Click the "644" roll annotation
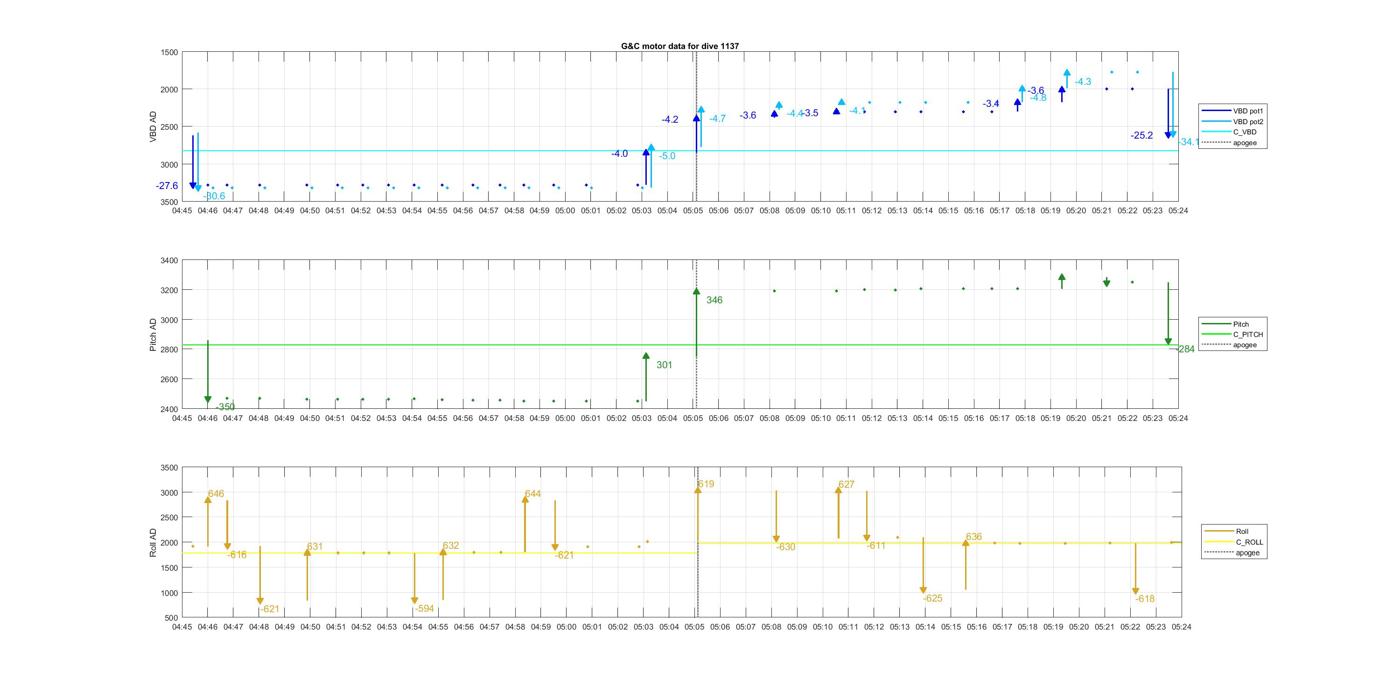This screenshot has height=693, width=1400. (533, 494)
